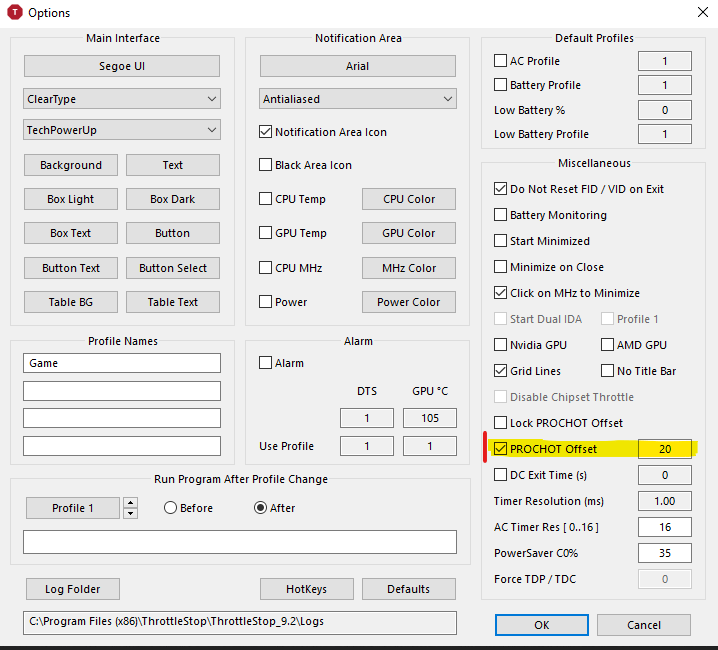Enable Battery Monitoring
Screen dimensions: 718x650
[x=500, y=215]
